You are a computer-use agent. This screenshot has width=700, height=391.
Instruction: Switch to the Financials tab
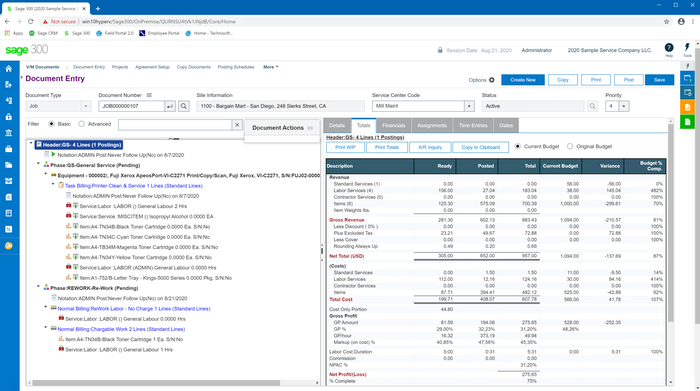click(394, 125)
